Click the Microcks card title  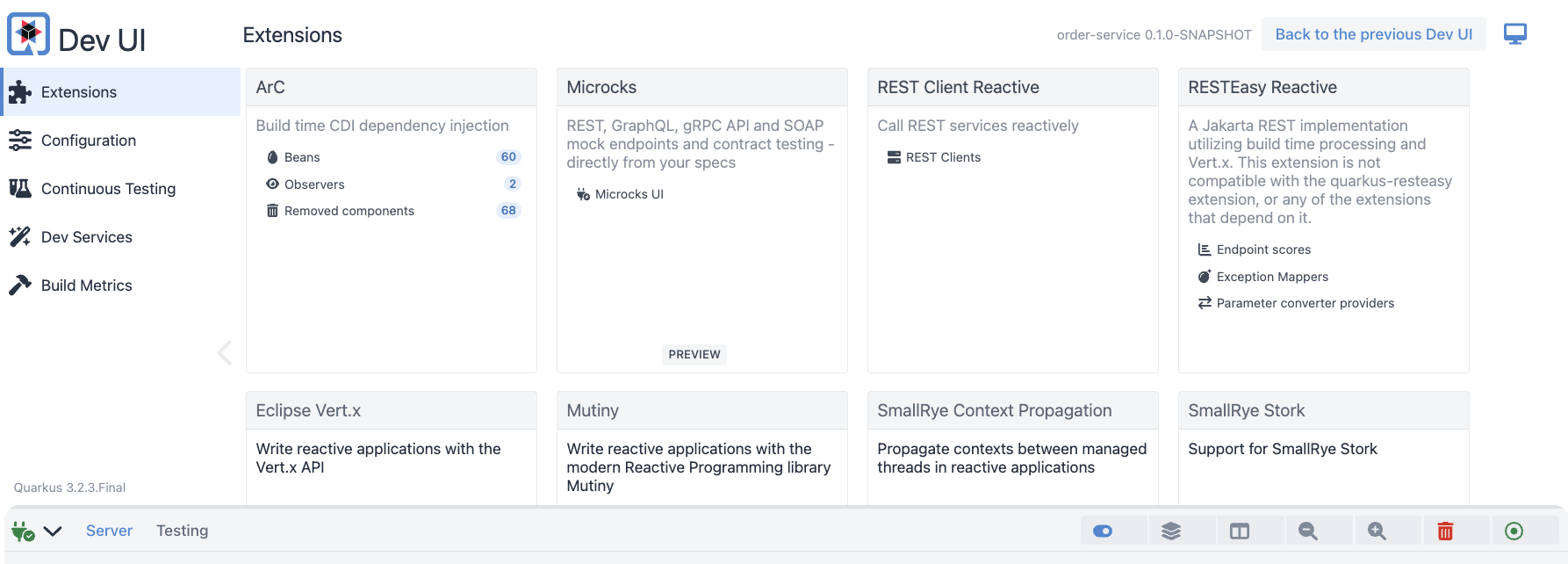pyautogui.click(x=601, y=87)
